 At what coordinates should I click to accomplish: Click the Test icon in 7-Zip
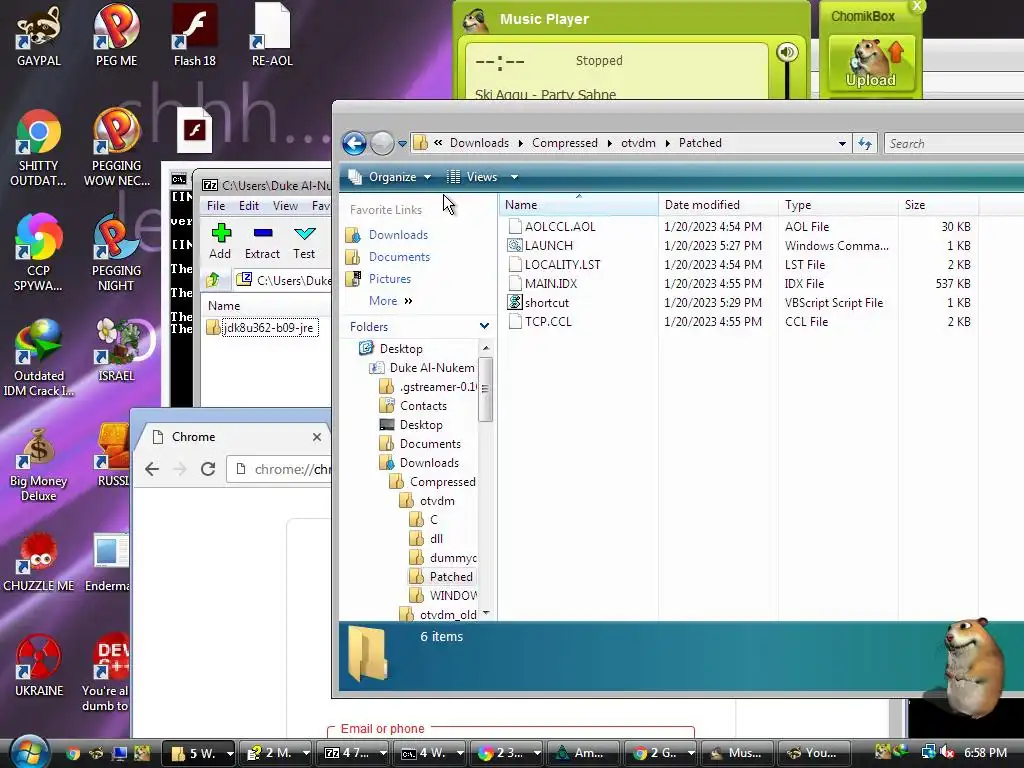tap(304, 242)
